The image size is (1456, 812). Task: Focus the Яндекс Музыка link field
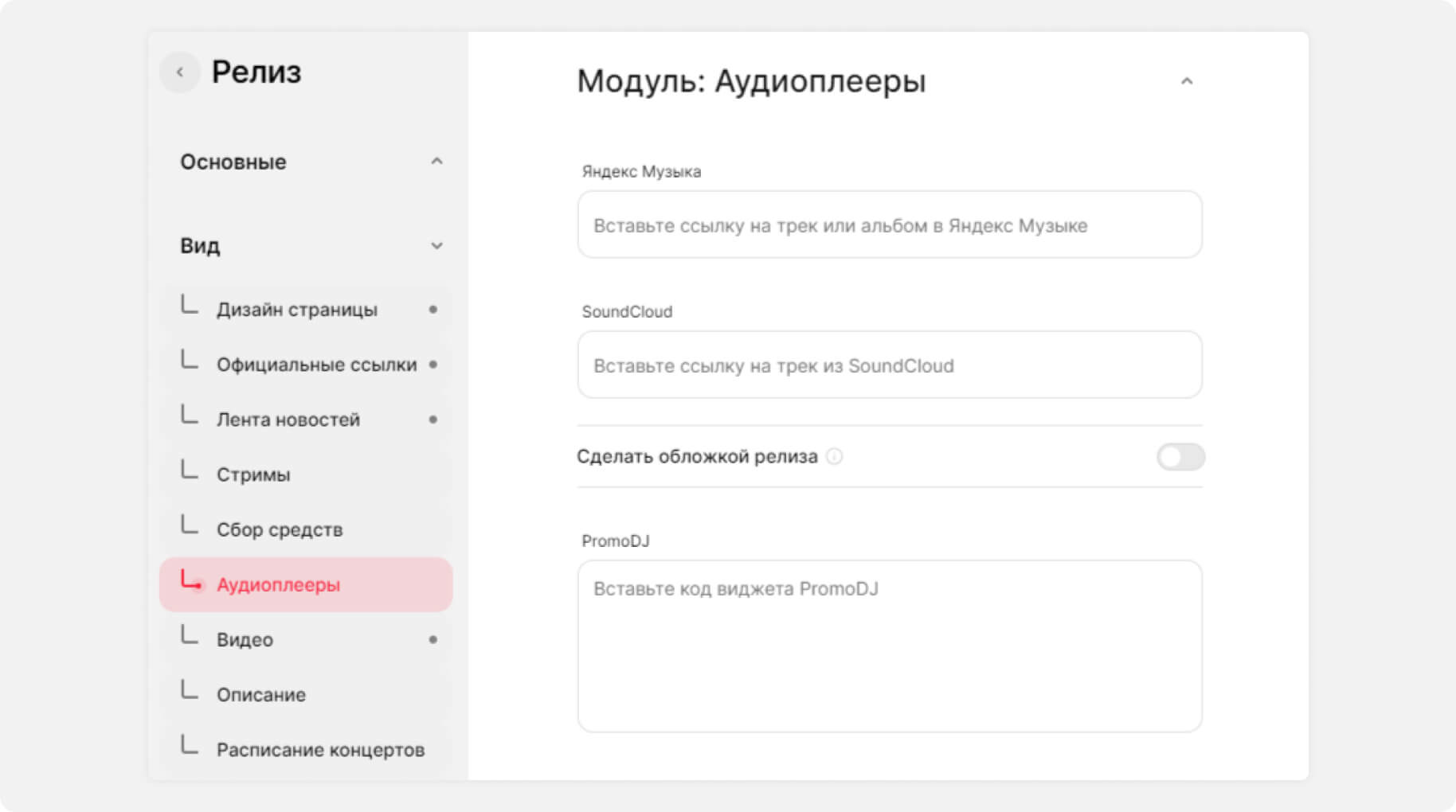889,225
